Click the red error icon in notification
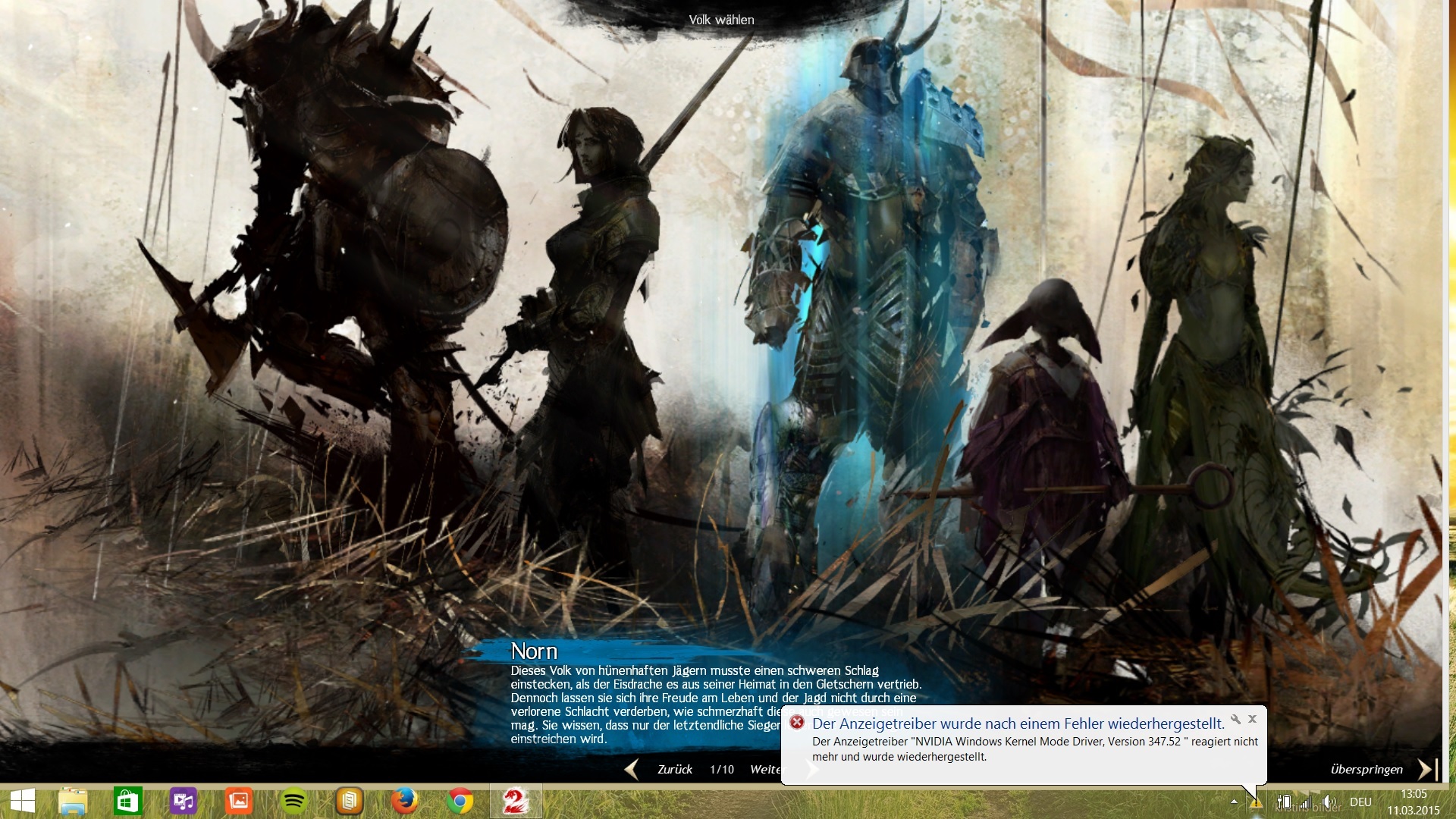This screenshot has height=819, width=1456. pyautogui.click(x=797, y=723)
